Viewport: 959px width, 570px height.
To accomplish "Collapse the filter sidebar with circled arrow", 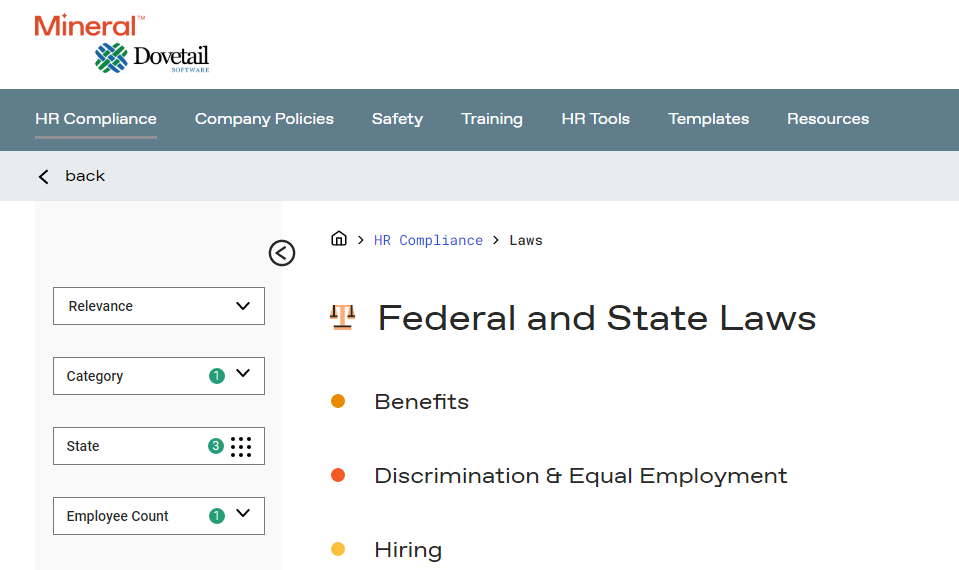I will [x=282, y=253].
